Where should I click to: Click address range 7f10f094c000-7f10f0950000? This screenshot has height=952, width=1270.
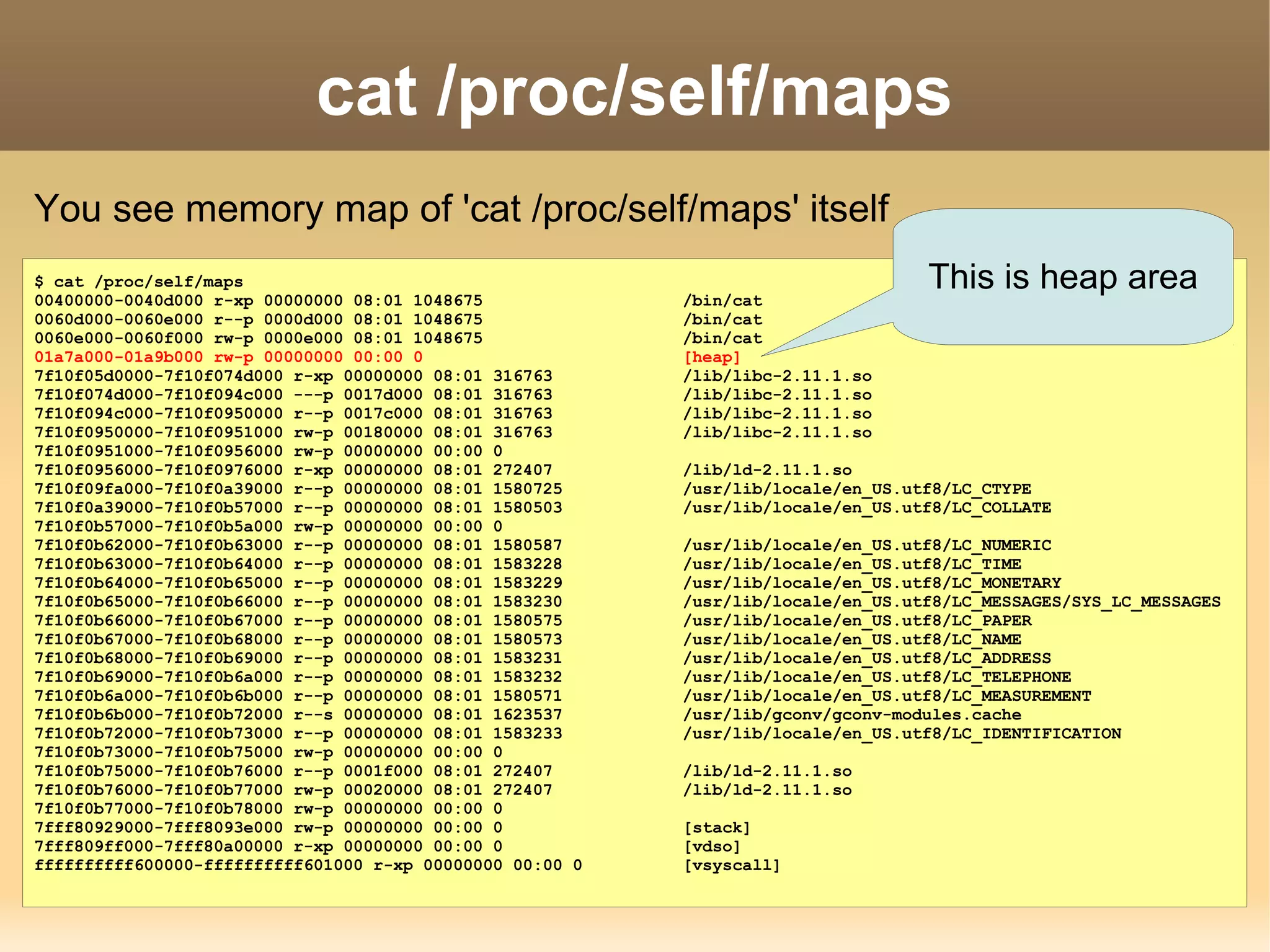159,414
